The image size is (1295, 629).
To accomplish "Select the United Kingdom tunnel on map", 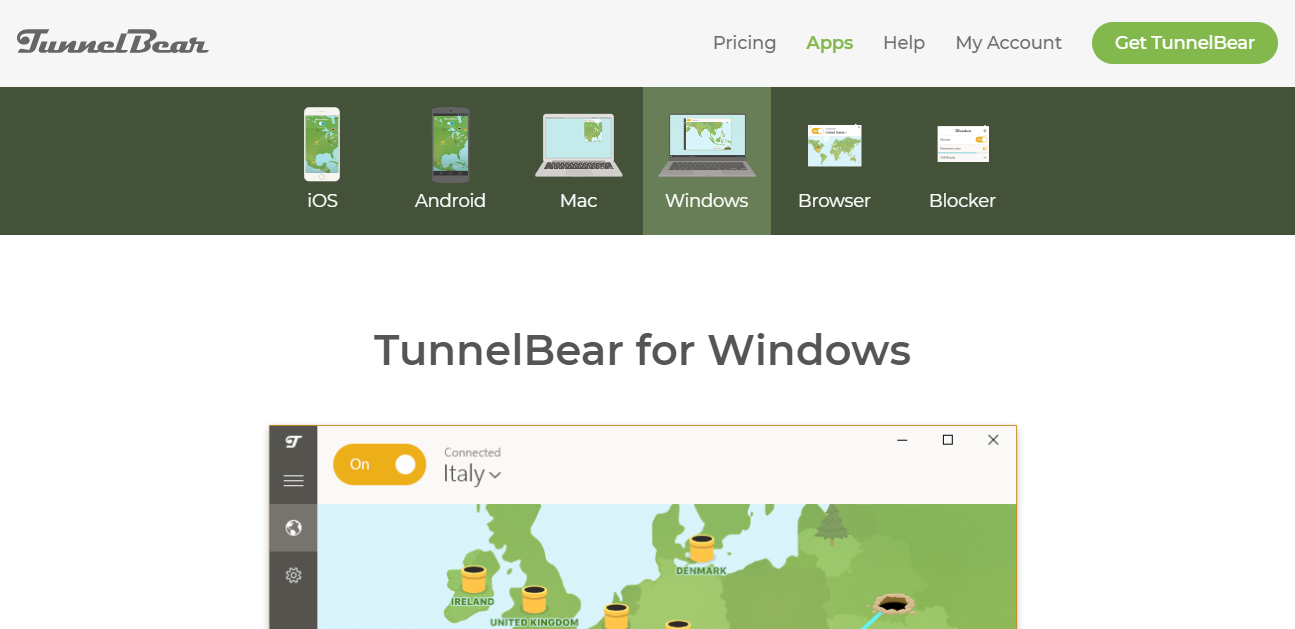I will tap(534, 600).
